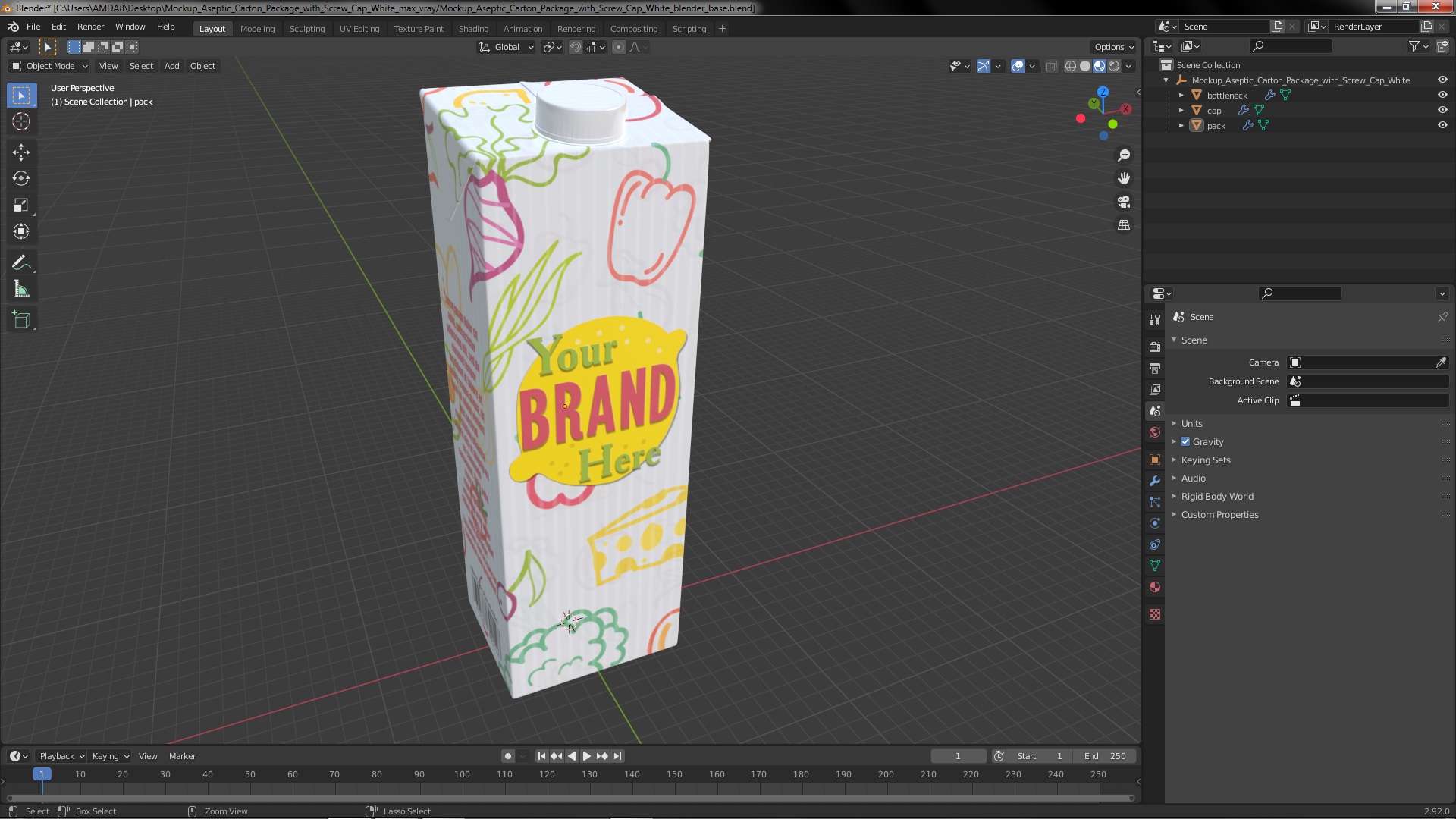Click the current frame number field
Screen dimensions: 1456x819
[x=958, y=756]
